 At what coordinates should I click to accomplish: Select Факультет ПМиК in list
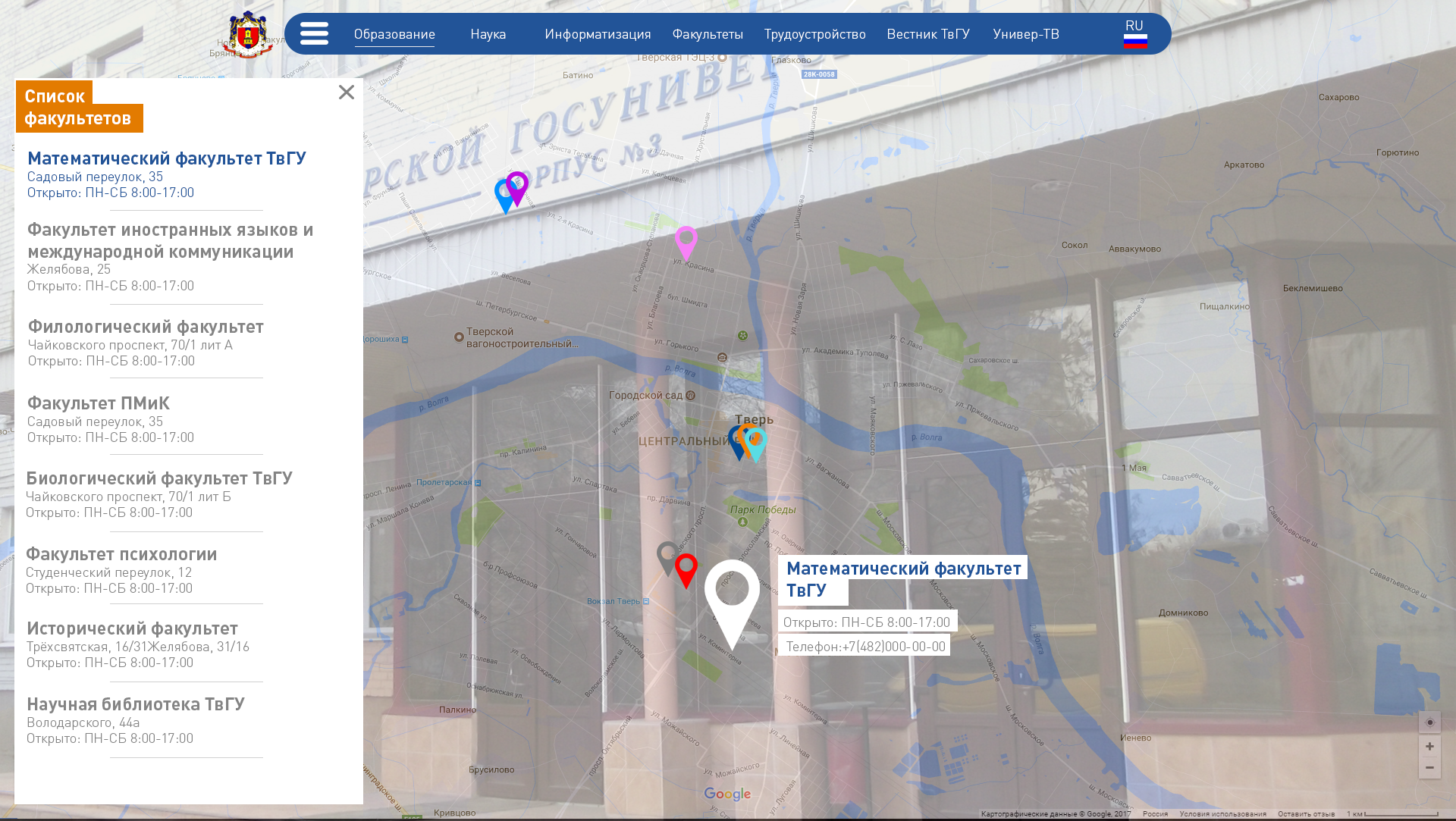(x=99, y=403)
